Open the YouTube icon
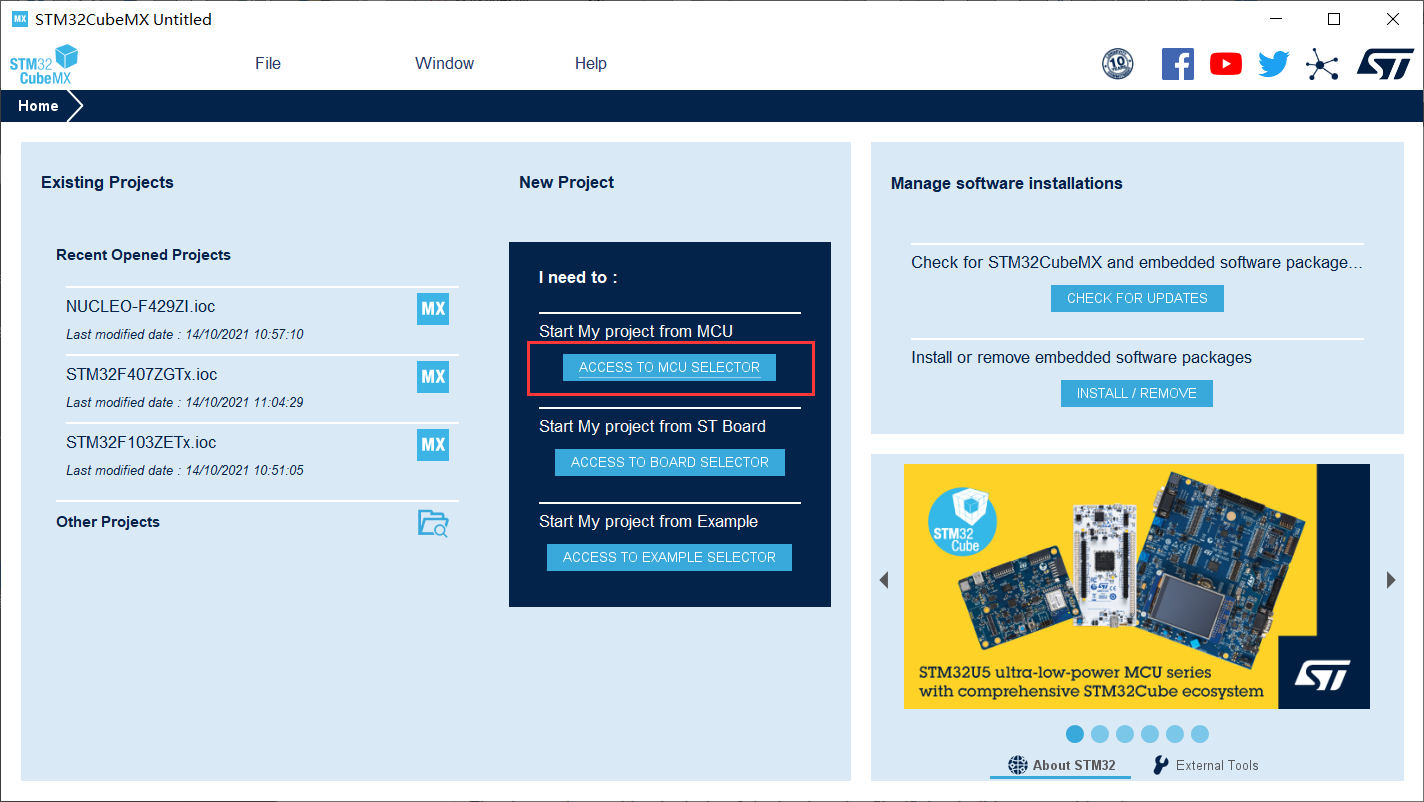This screenshot has width=1424, height=802. coord(1226,64)
